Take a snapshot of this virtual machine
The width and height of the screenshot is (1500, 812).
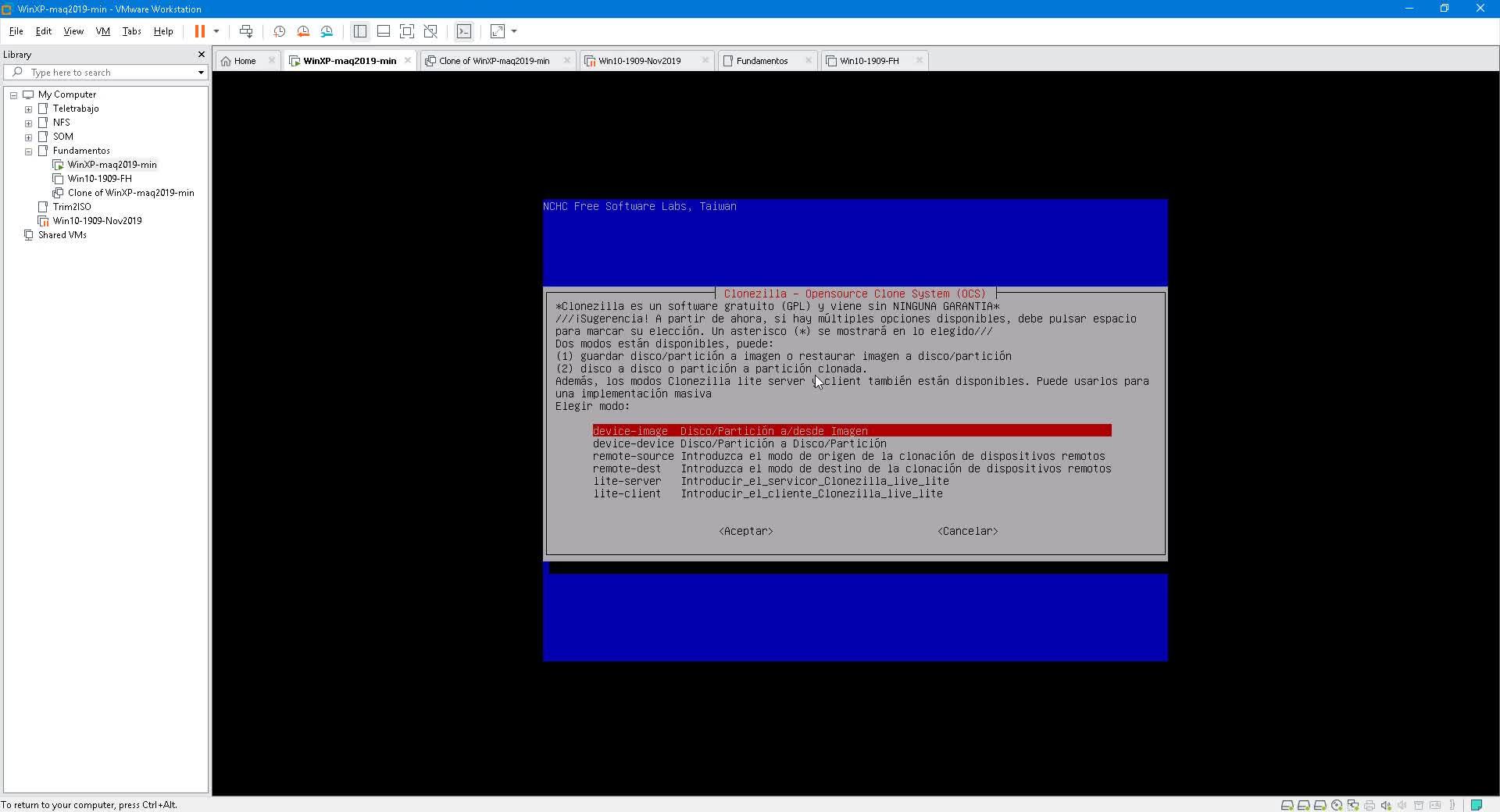coord(280,31)
